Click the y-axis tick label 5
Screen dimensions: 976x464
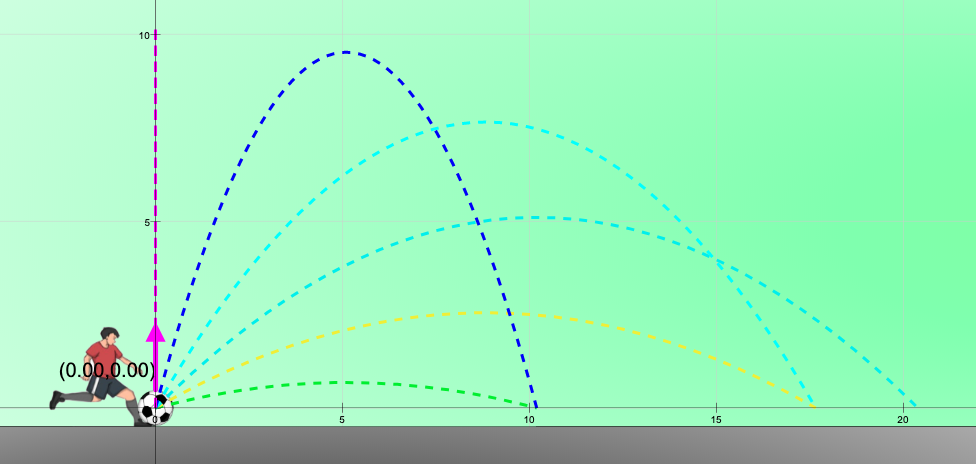pyautogui.click(x=146, y=222)
